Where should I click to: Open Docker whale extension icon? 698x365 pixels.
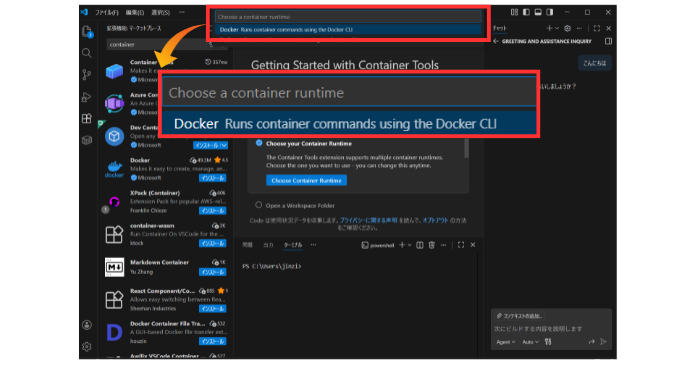(x=114, y=169)
